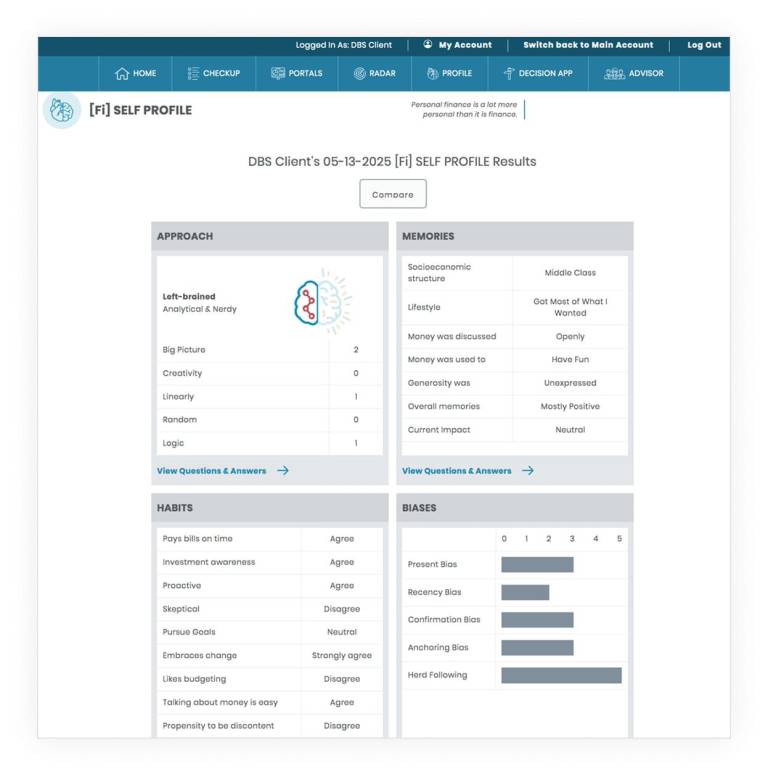Click Log Out in top bar

704,45
